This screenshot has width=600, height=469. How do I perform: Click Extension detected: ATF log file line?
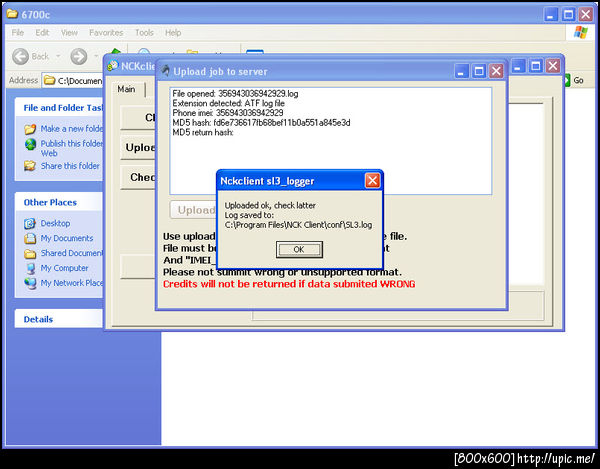(x=228, y=103)
